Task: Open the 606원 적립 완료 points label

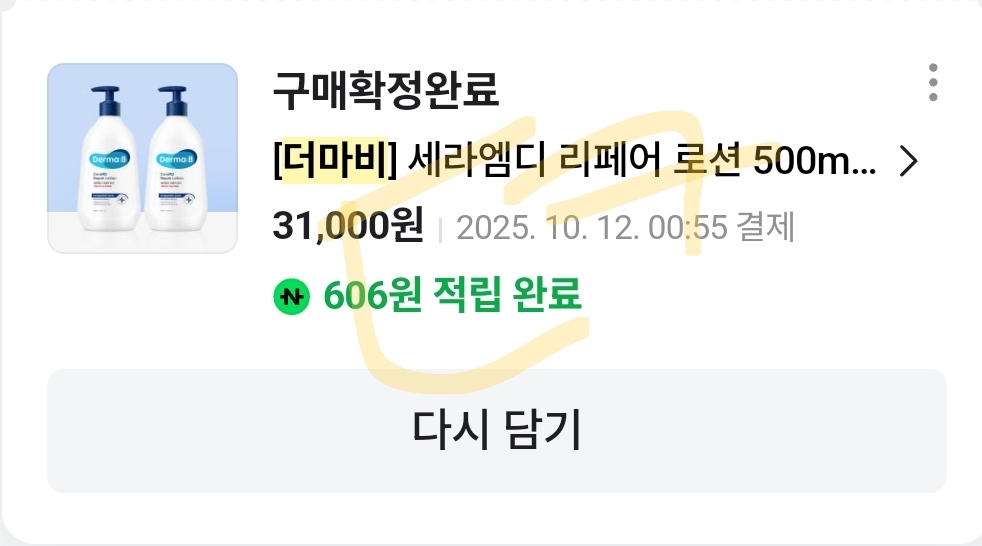Action: (453, 295)
